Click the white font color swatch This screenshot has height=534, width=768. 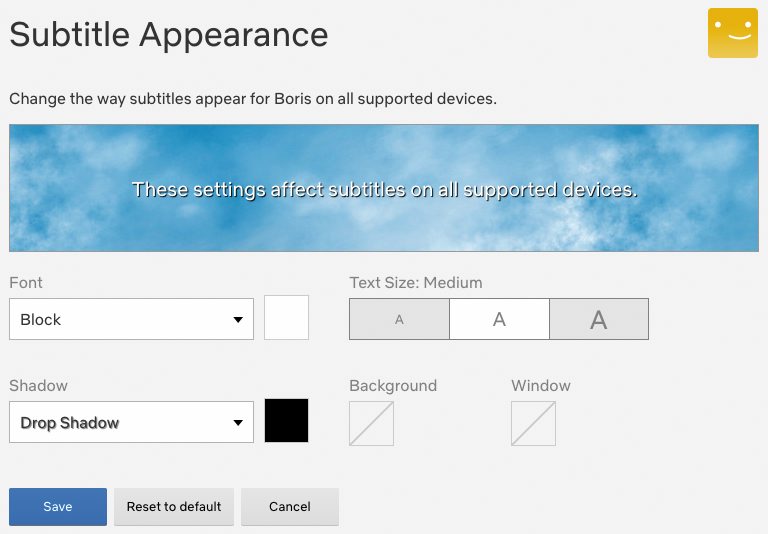click(287, 317)
